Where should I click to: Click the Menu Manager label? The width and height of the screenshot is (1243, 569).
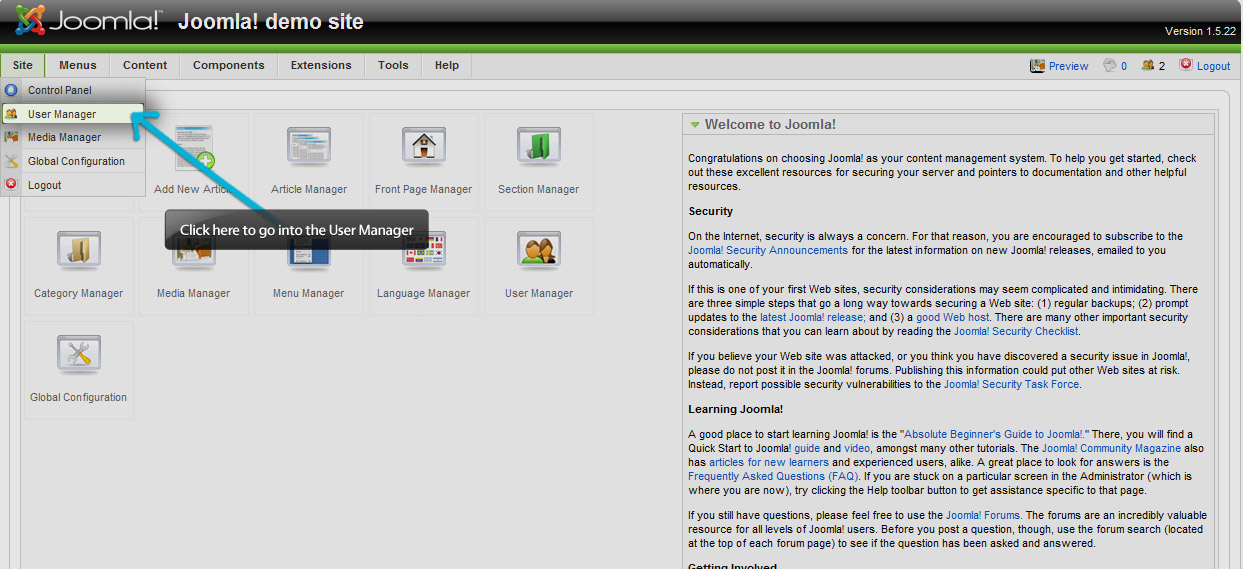pos(309,293)
